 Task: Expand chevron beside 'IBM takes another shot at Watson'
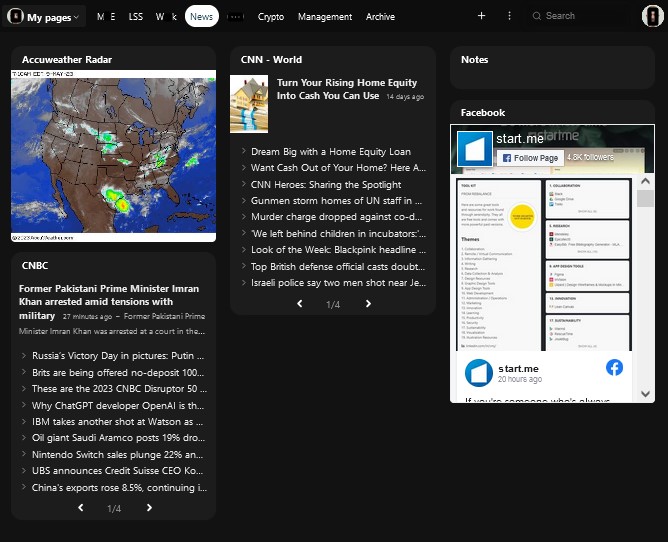pos(24,421)
